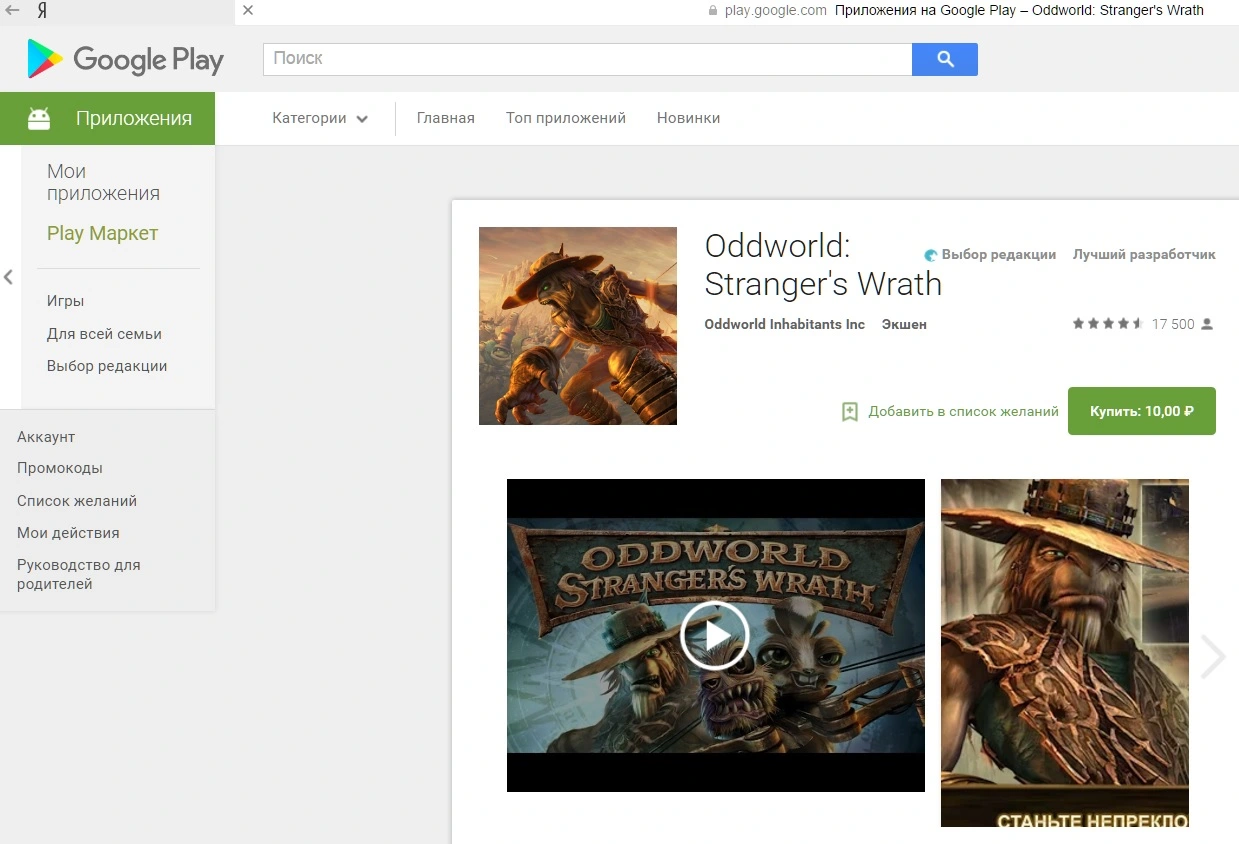
Task: Click the wishlist bookmark icon
Action: (x=850, y=411)
